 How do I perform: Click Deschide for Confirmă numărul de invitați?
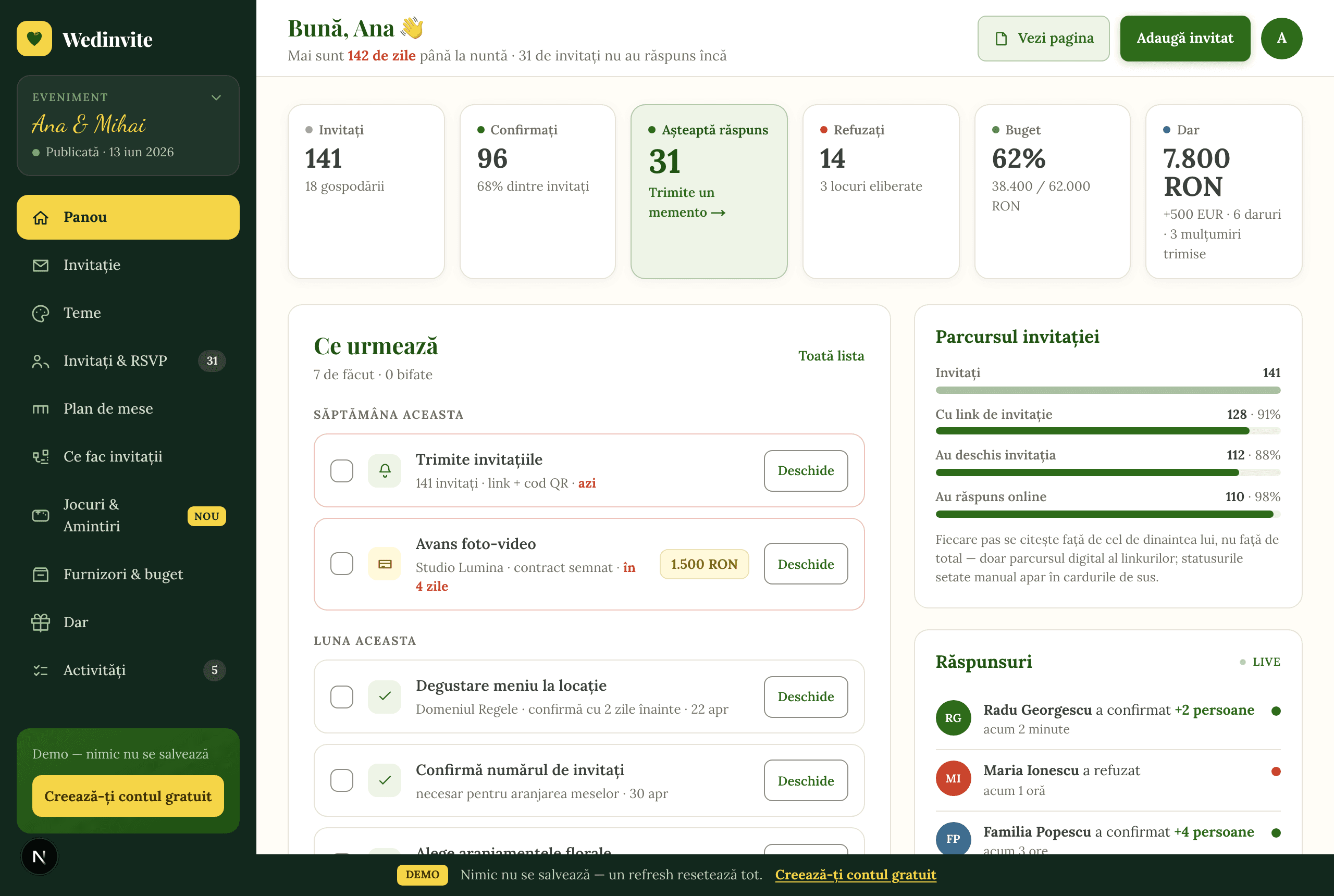click(806, 780)
